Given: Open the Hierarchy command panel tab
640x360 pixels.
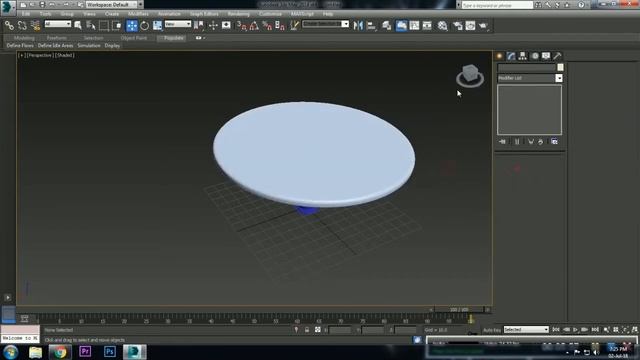Looking at the screenshot, I should coord(522,56).
